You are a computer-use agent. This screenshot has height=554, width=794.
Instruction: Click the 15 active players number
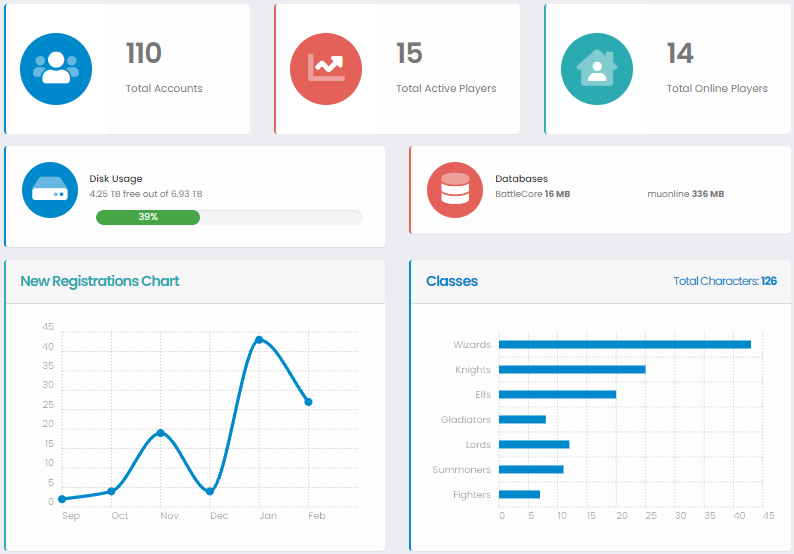coord(409,53)
